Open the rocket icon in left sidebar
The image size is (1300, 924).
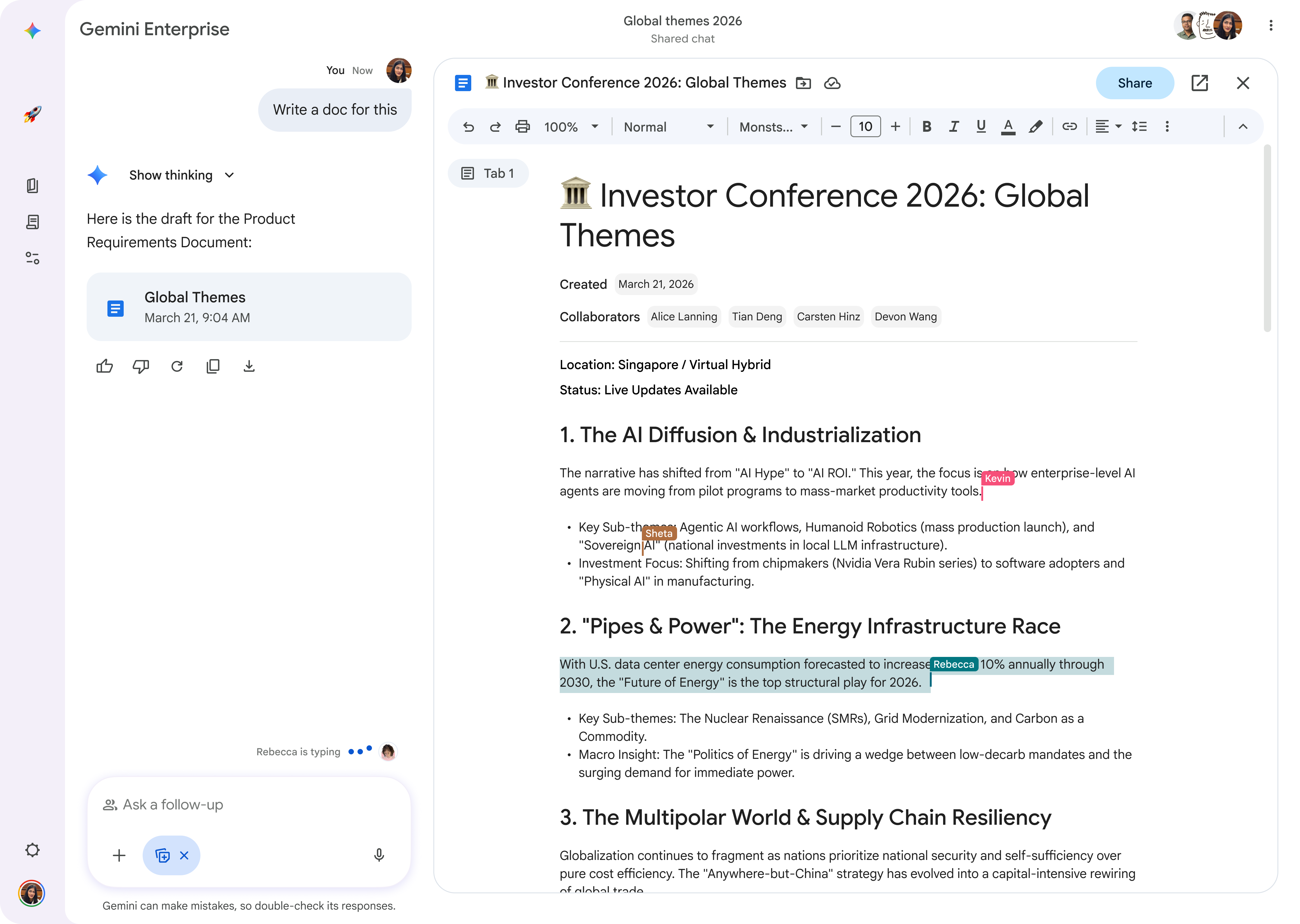coord(32,114)
